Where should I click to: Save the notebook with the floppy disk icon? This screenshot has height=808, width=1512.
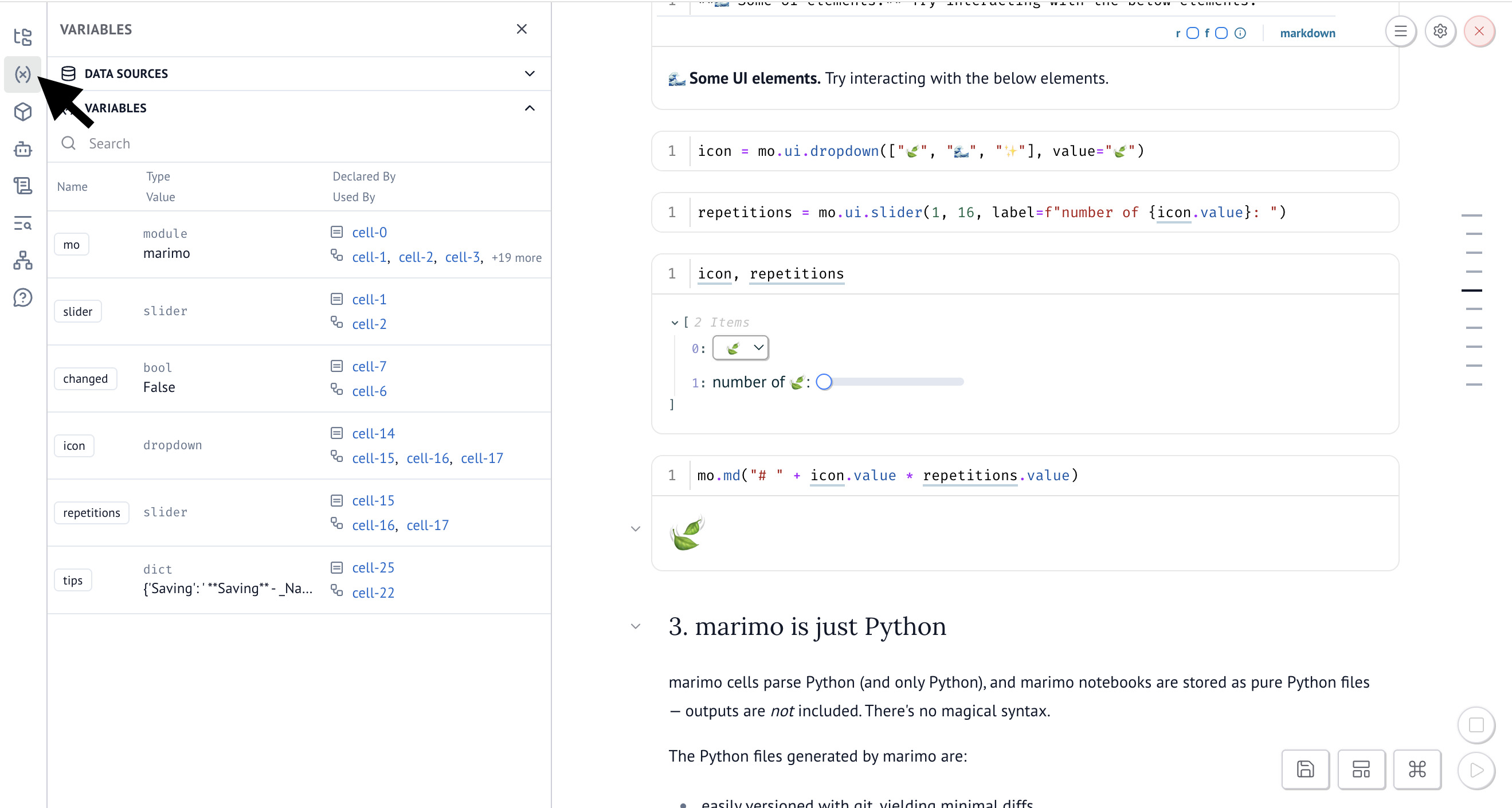1306,770
